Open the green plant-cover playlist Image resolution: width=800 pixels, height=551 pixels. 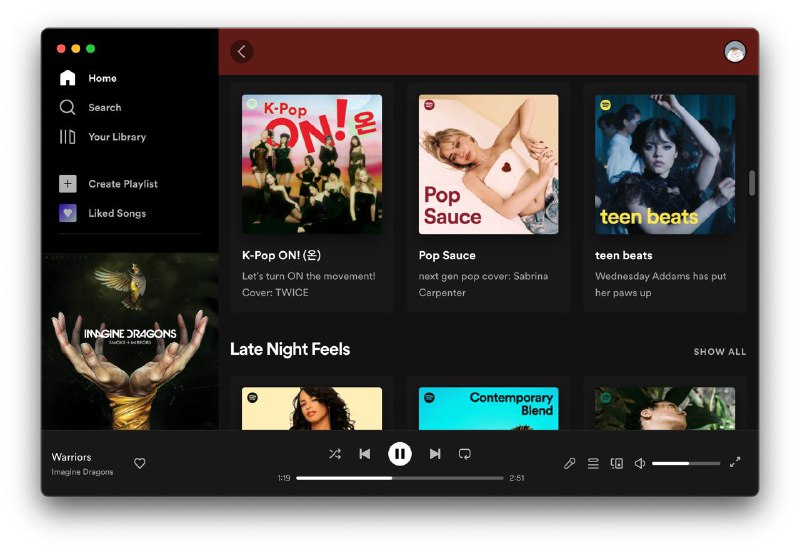(x=665, y=408)
